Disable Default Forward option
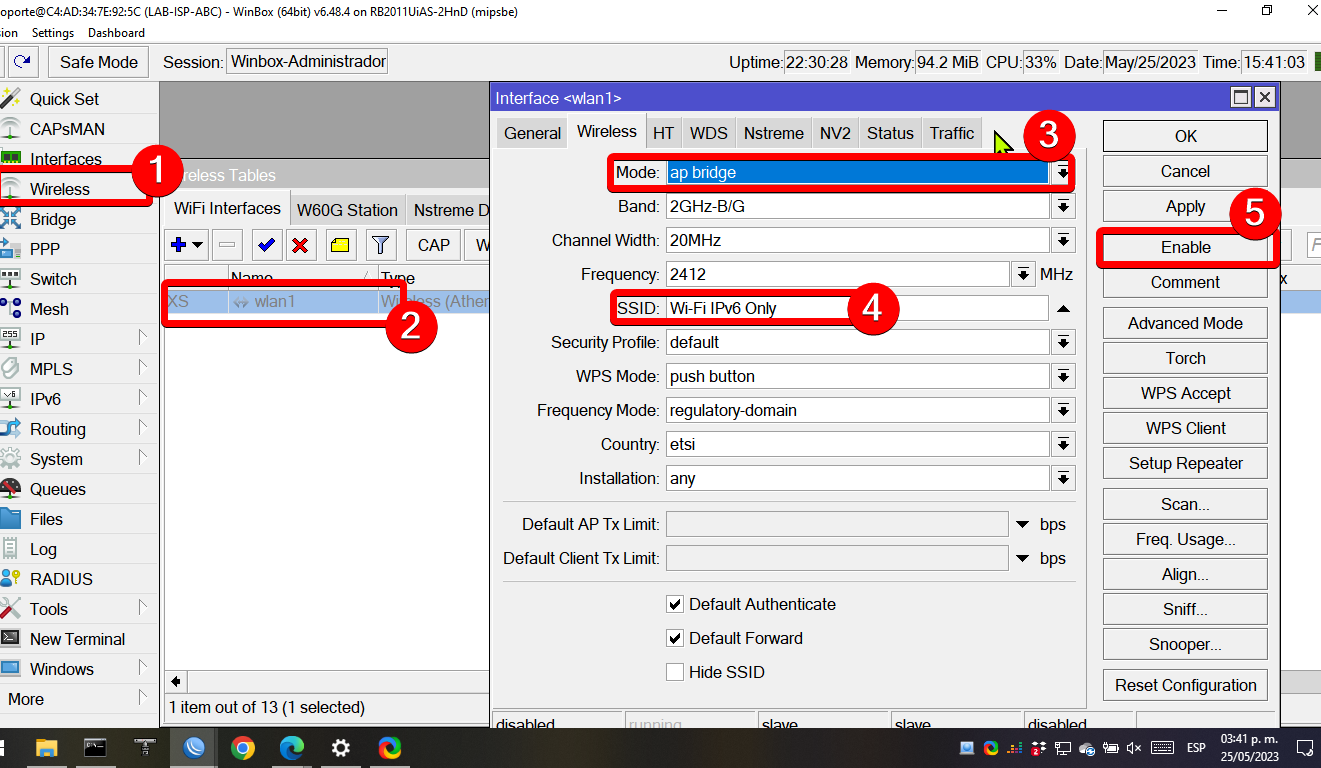 tap(675, 638)
